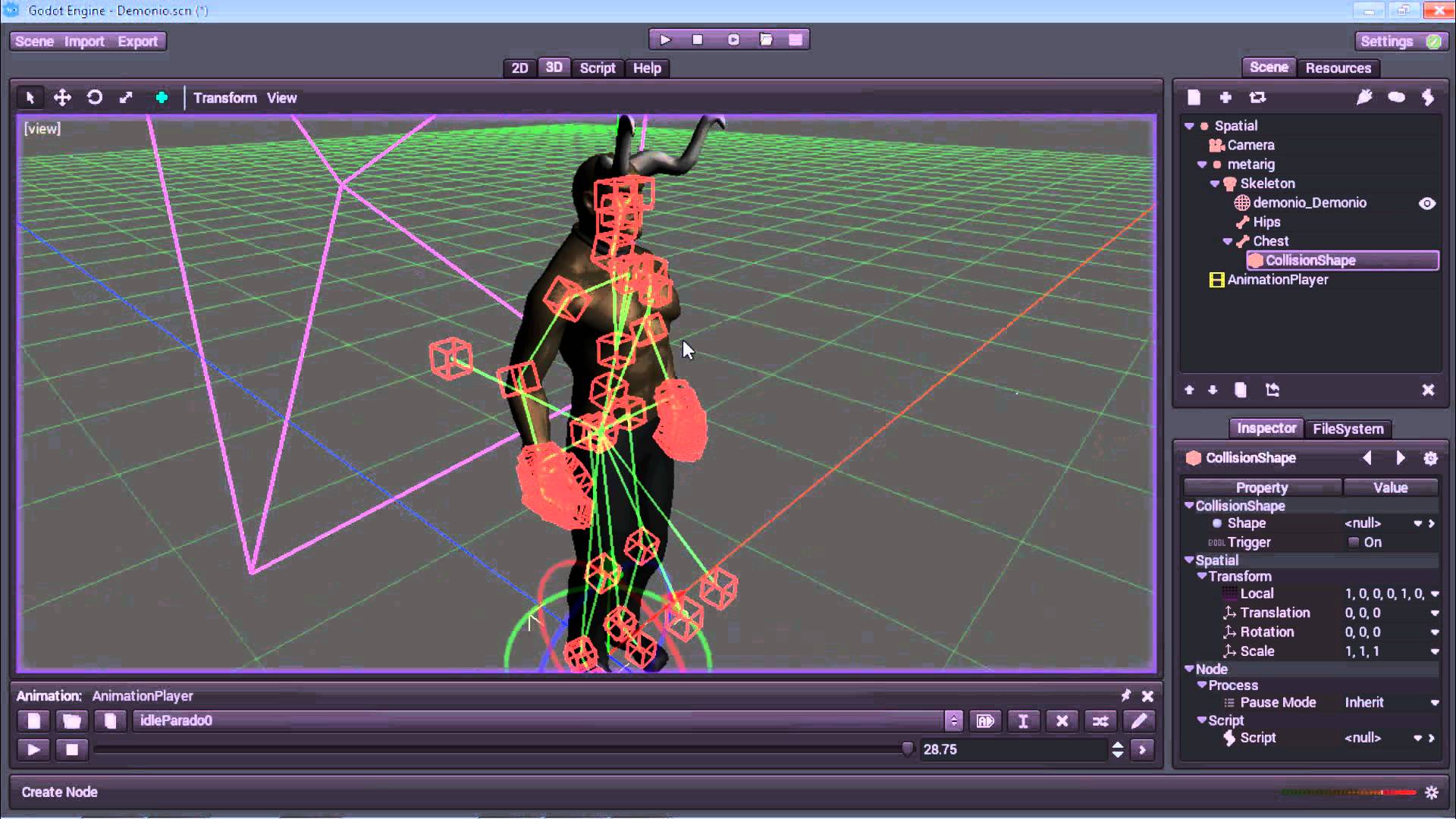The width and height of the screenshot is (1456, 819).
Task: Toggle the pin icon in Animation panel
Action: click(x=1125, y=695)
